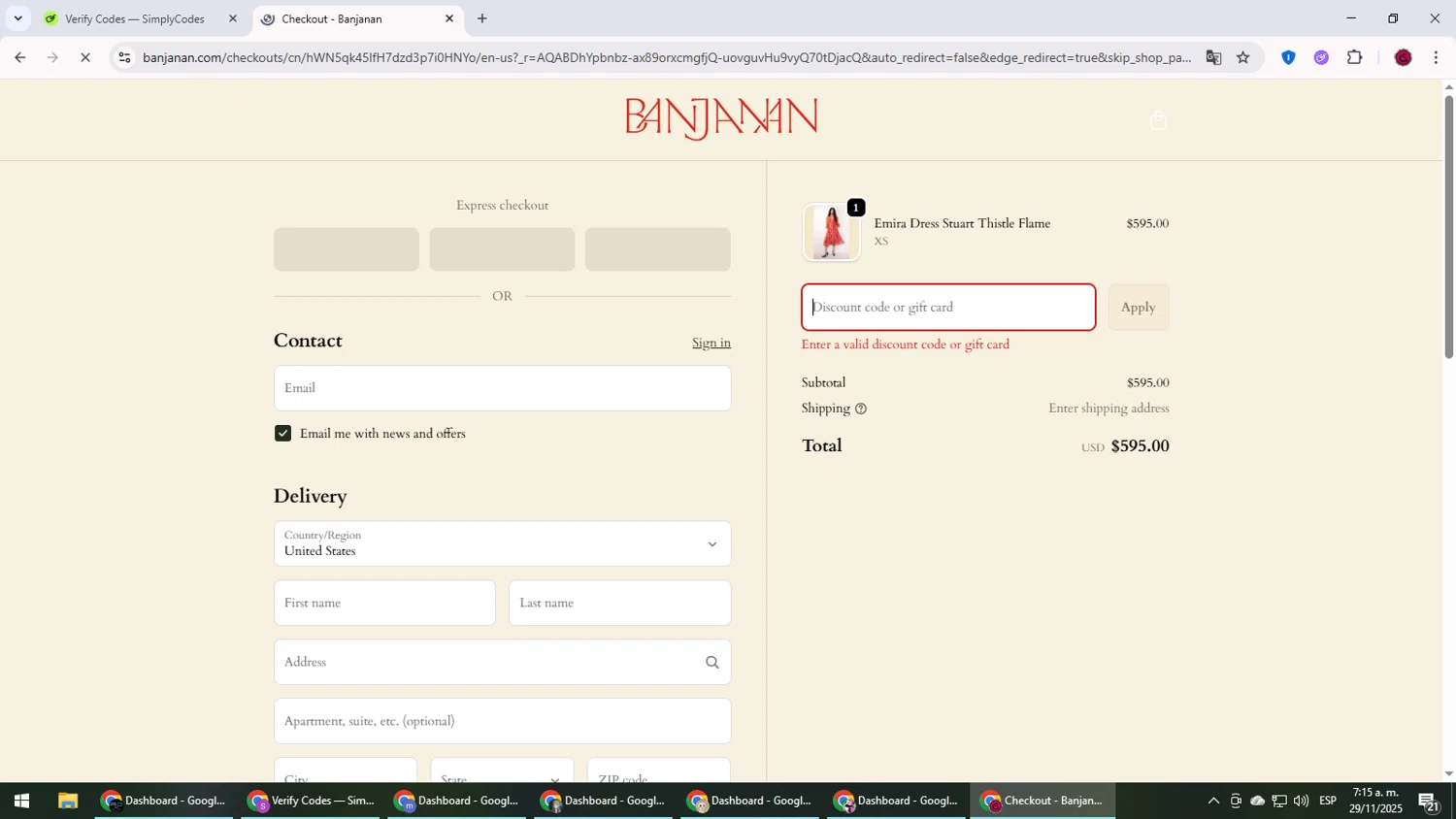The image size is (1456, 819).
Task: Open the notification center icon
Action: tap(1429, 801)
